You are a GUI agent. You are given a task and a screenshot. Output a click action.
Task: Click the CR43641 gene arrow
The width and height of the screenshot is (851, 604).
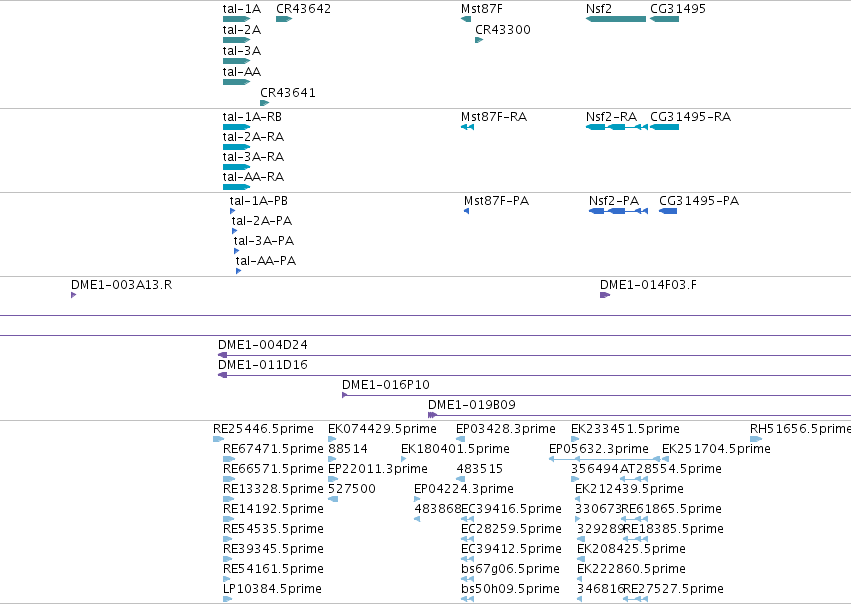pos(264,103)
